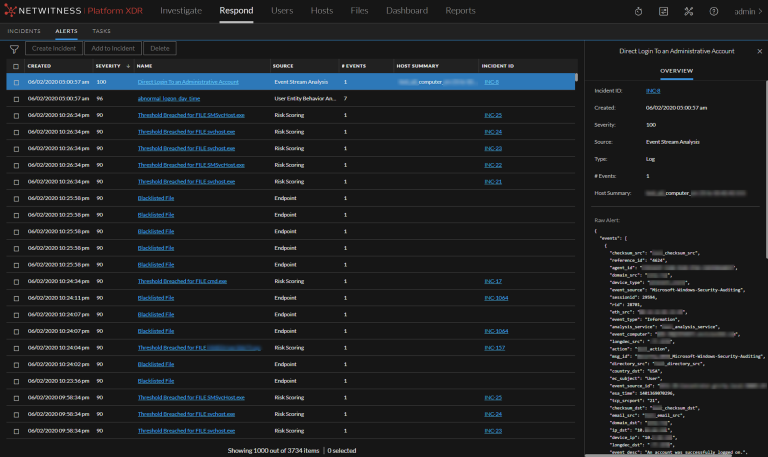The height and width of the screenshot is (457, 768).
Task: Open incident link INC-25
Action: point(492,115)
